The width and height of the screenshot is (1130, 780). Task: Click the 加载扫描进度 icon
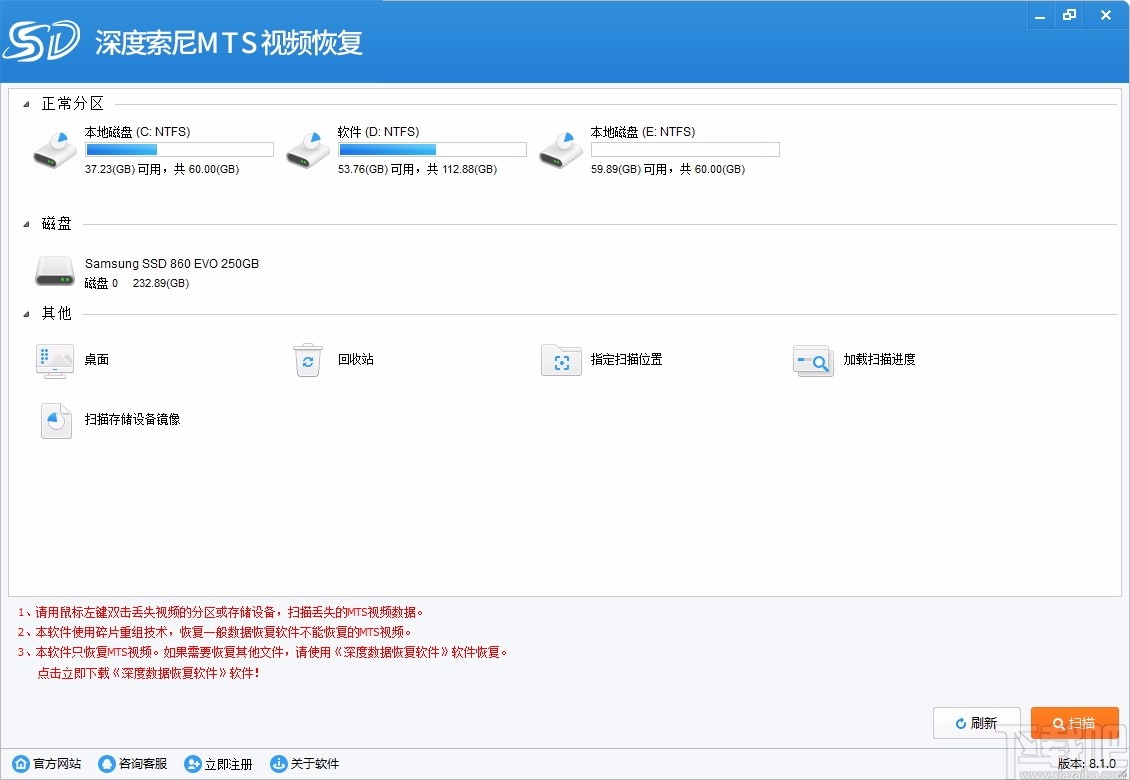tap(813, 360)
